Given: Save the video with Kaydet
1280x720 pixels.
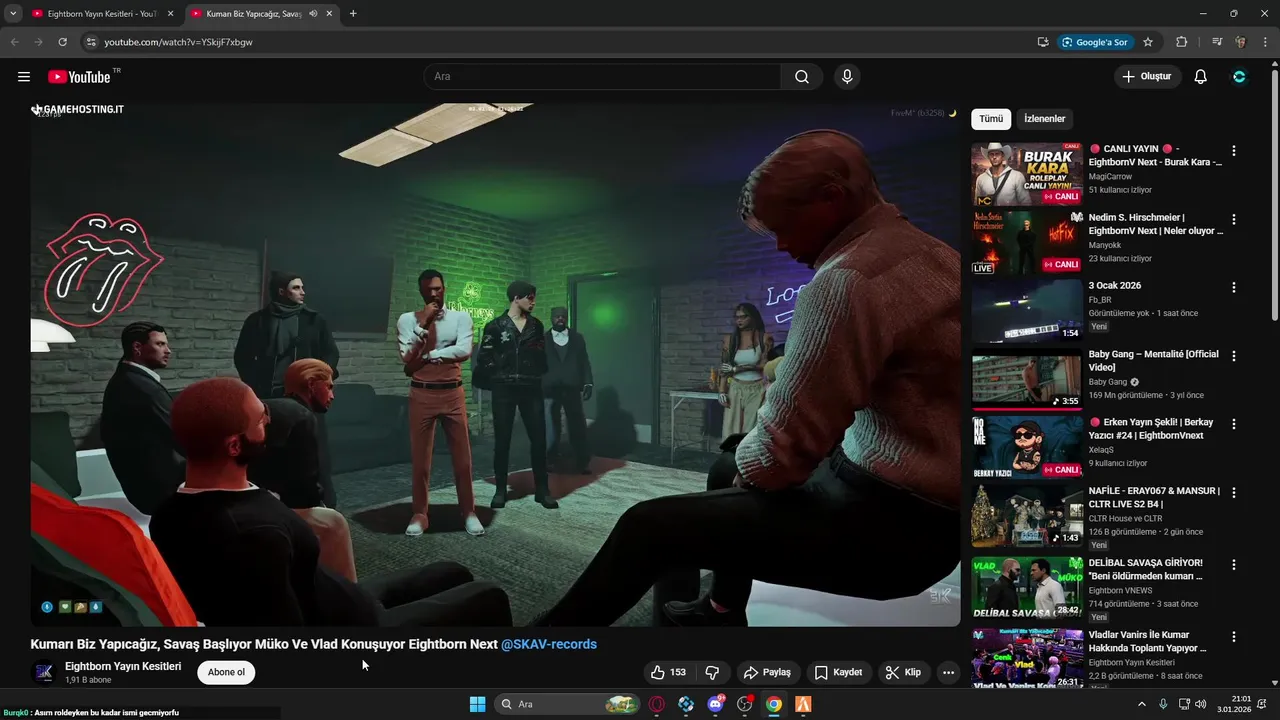Looking at the screenshot, I should [x=838, y=672].
